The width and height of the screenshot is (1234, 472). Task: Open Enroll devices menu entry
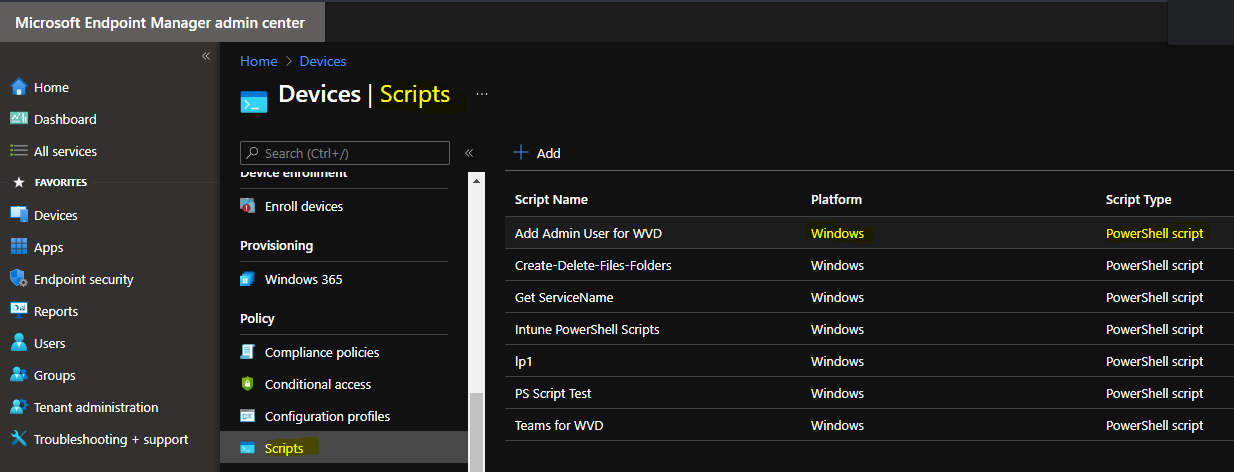(x=304, y=206)
